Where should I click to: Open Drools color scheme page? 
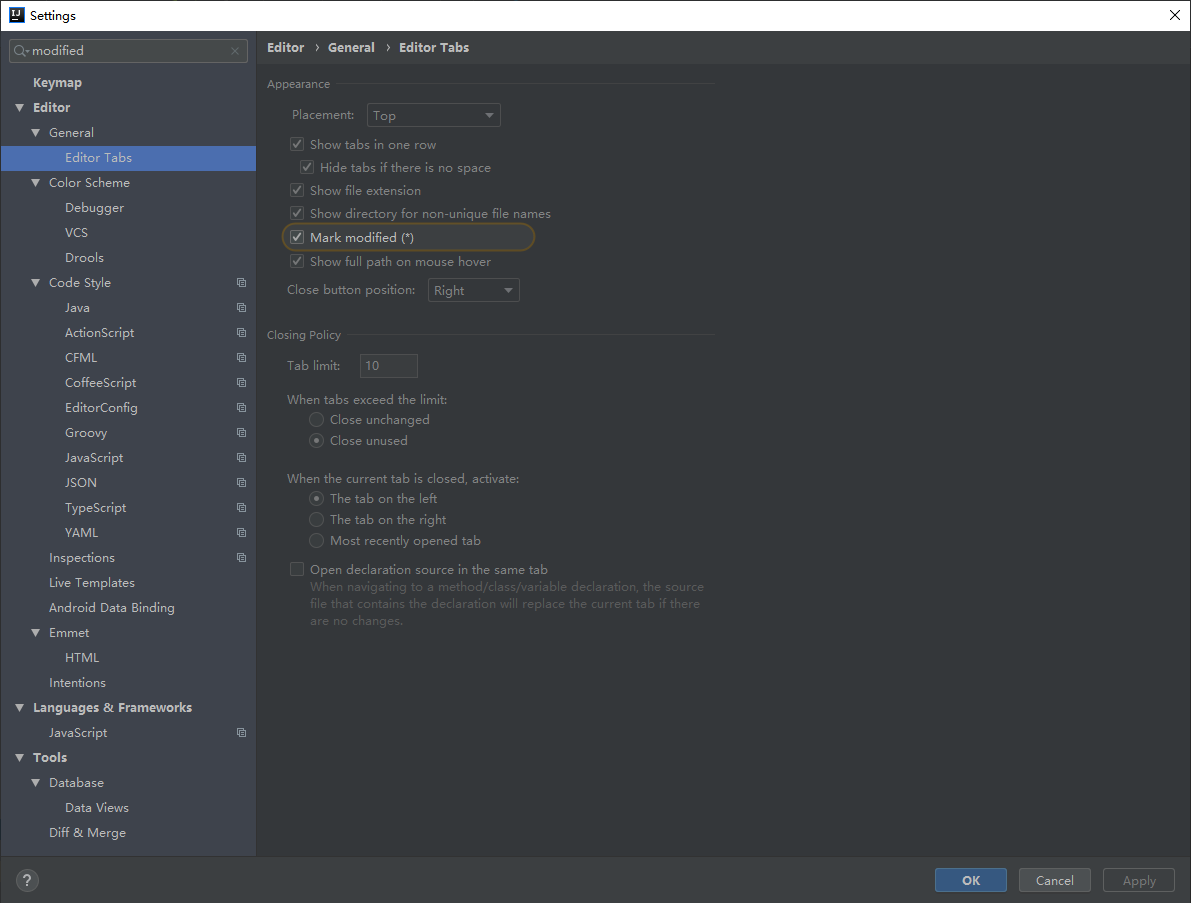(84, 257)
